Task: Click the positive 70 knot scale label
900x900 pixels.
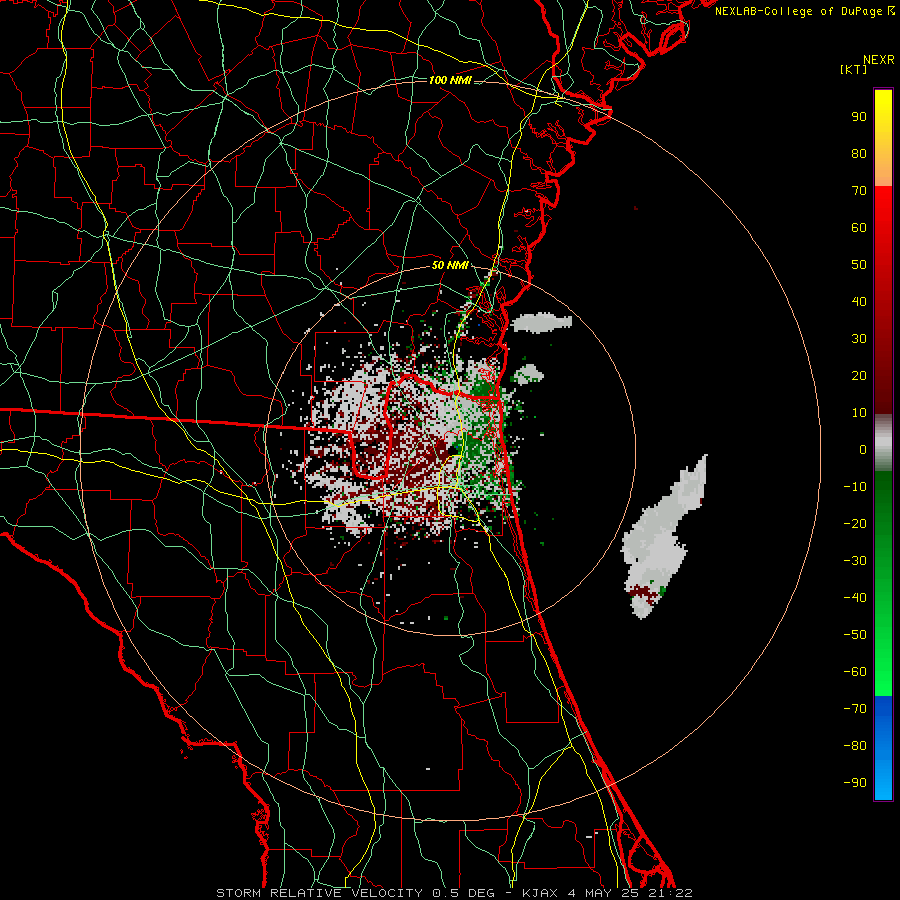Action: 859,191
